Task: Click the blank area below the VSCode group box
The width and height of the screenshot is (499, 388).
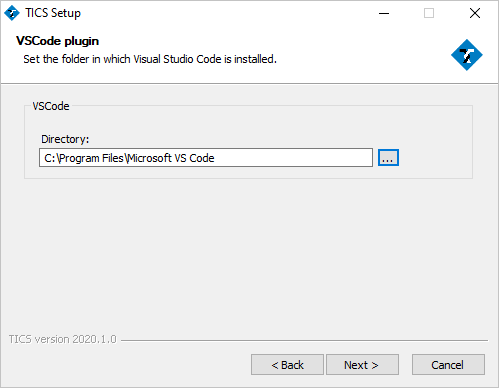Action: coord(249,253)
